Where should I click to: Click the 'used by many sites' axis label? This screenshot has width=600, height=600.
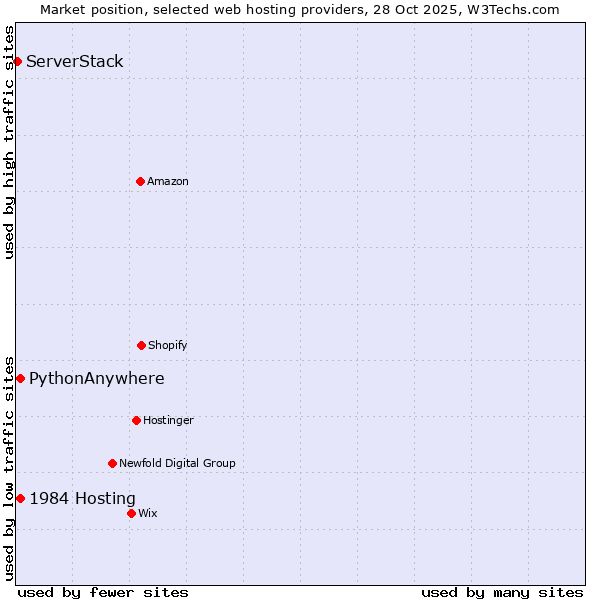click(502, 592)
